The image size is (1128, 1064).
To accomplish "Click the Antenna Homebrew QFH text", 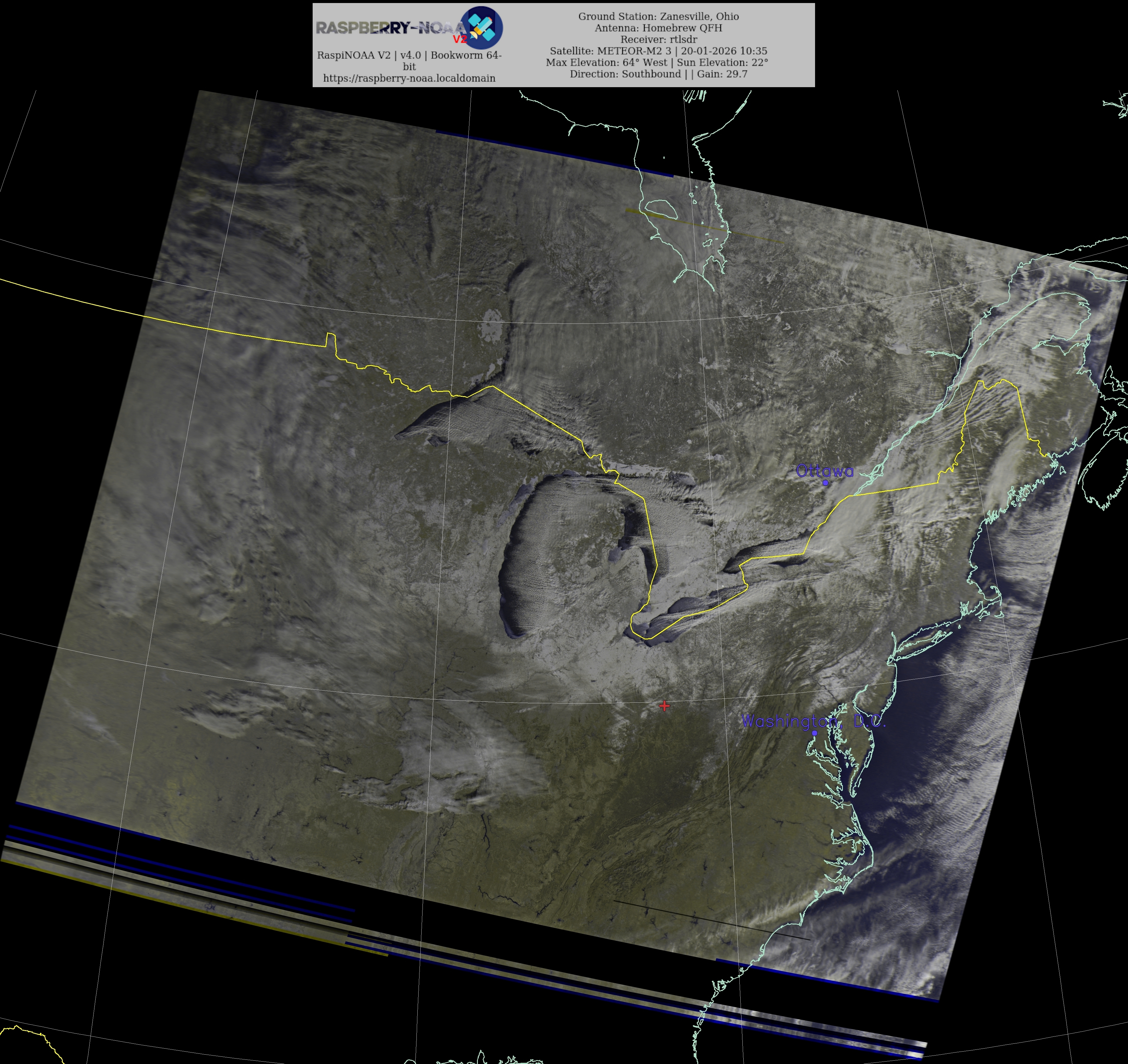I will pyautogui.click(x=658, y=28).
